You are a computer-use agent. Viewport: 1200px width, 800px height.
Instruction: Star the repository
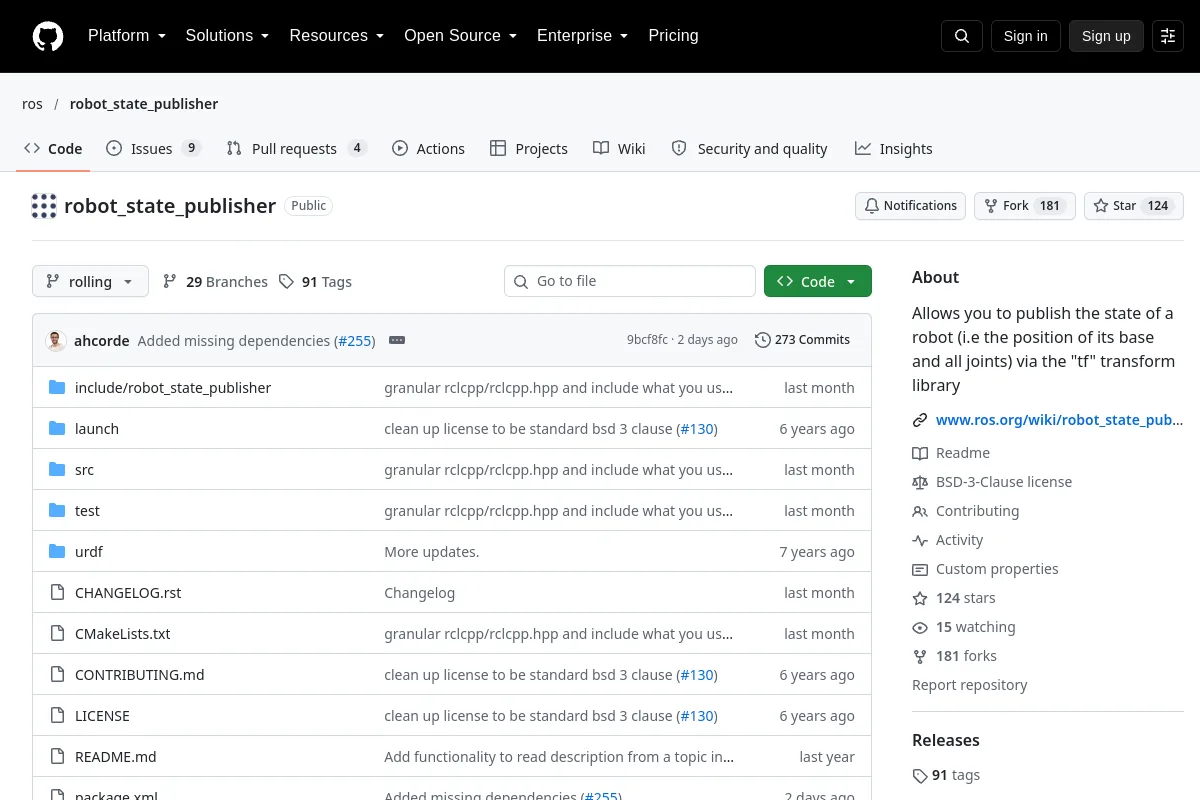click(1133, 206)
